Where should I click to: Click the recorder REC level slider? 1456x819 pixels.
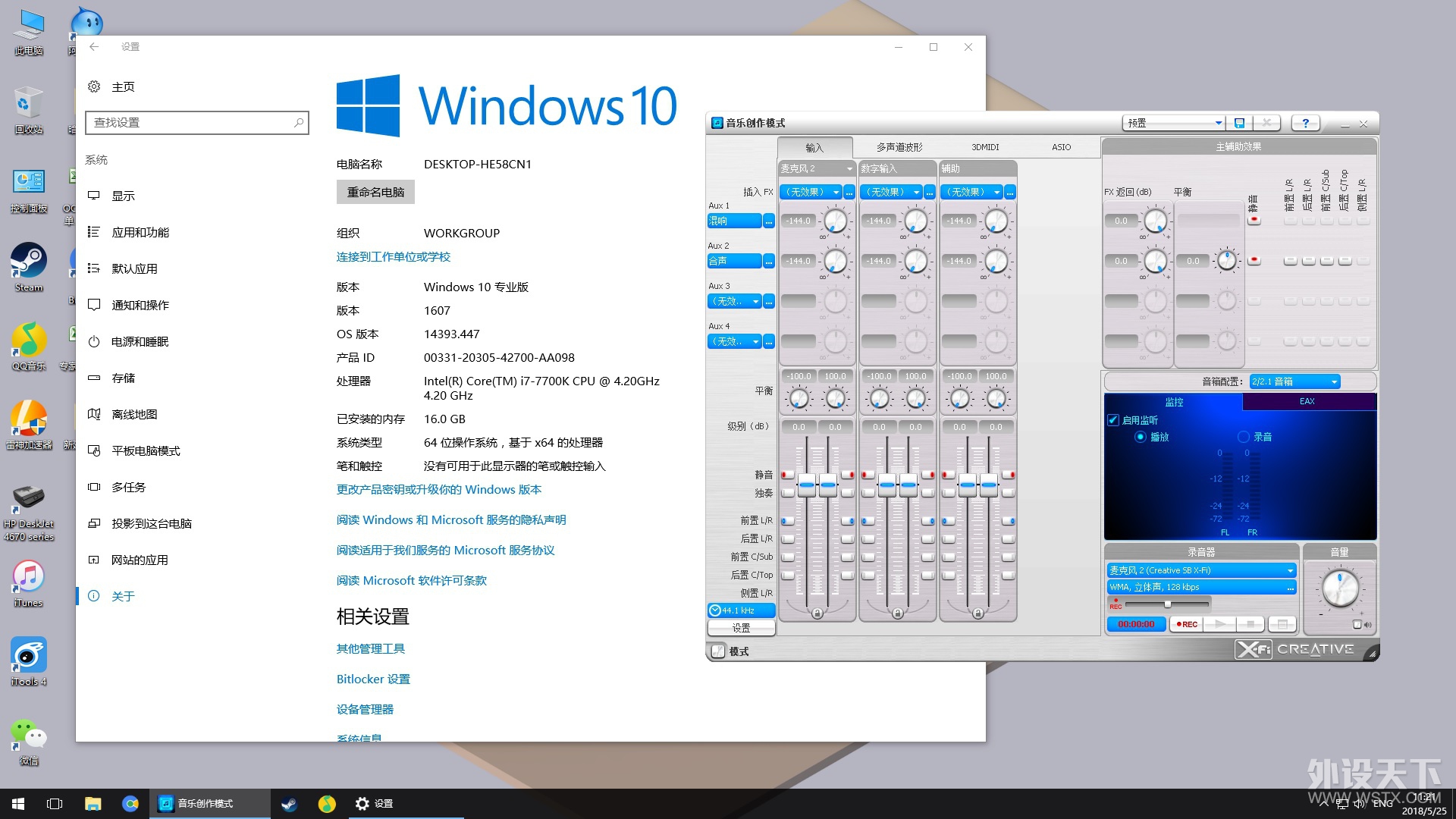(x=1167, y=604)
